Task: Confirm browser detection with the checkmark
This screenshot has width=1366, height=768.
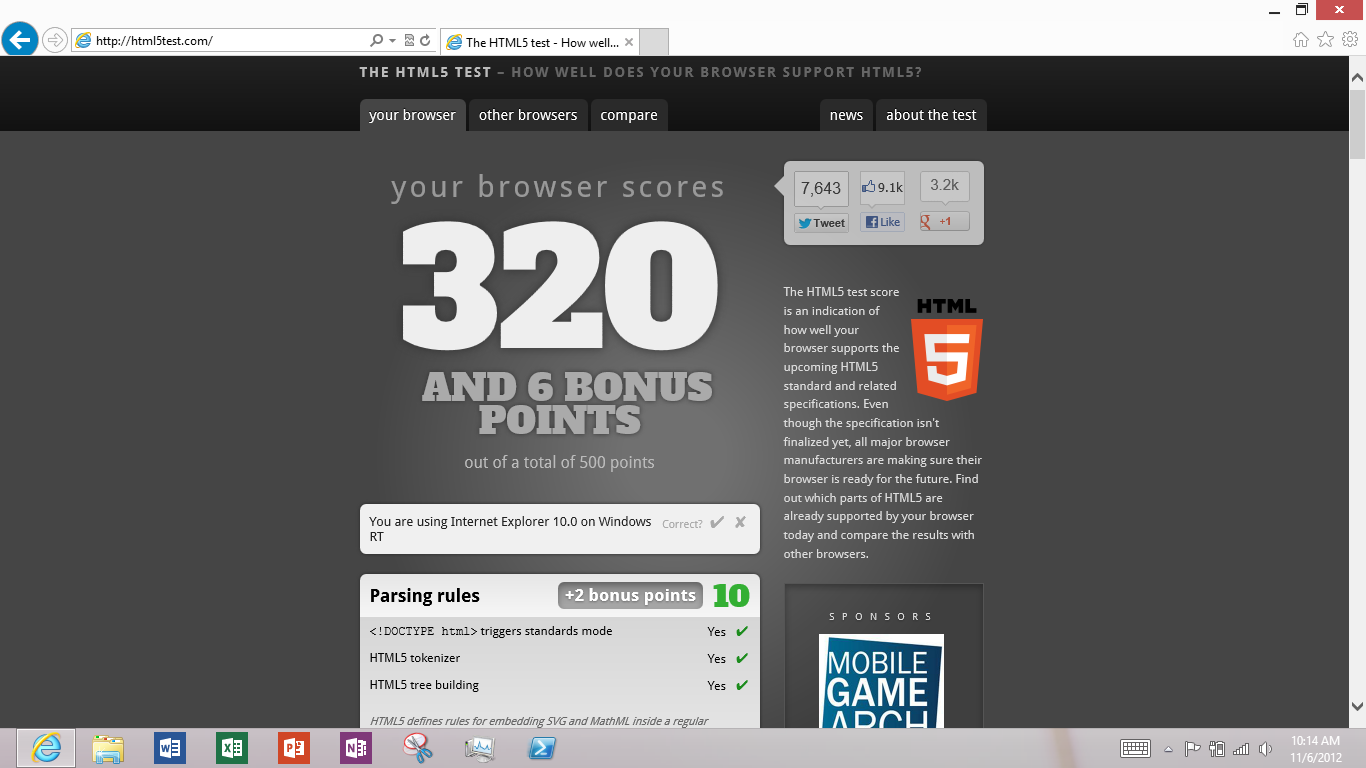Action: pos(717,523)
